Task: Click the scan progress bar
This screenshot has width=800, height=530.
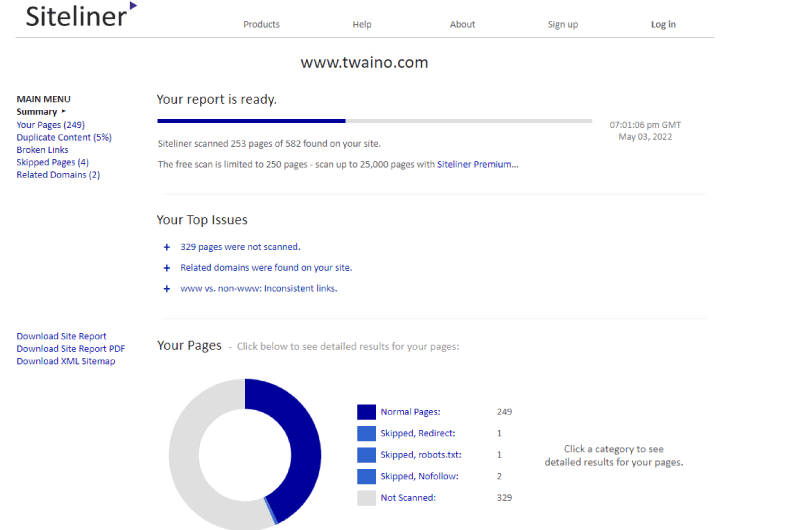Action: tap(374, 121)
